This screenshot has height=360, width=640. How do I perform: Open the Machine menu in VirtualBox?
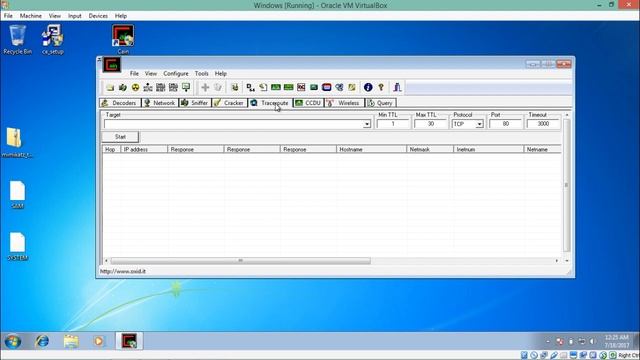point(31,16)
